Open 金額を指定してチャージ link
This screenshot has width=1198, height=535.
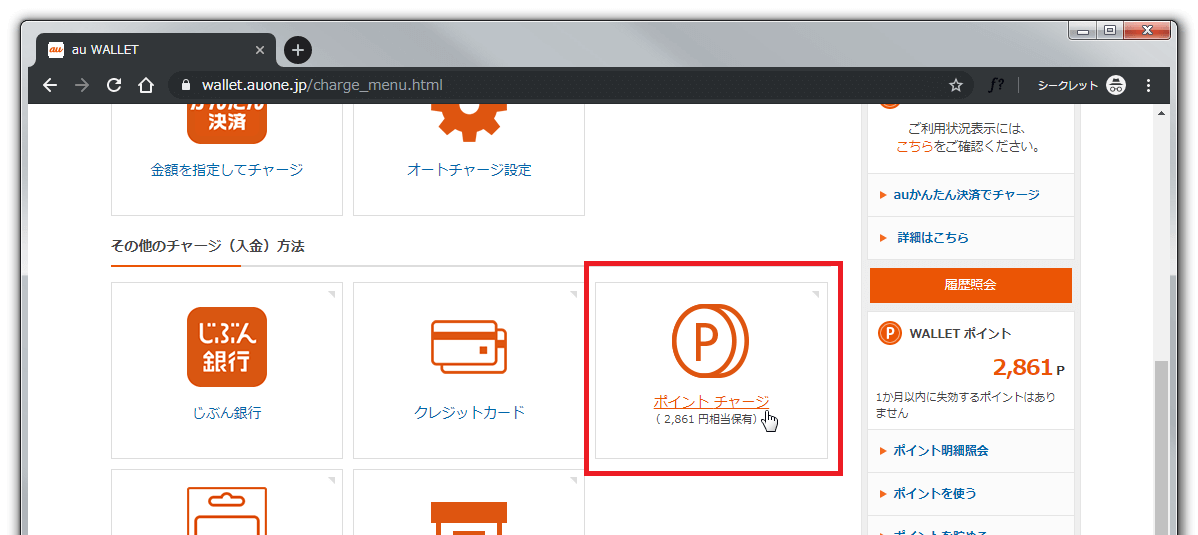point(227,170)
